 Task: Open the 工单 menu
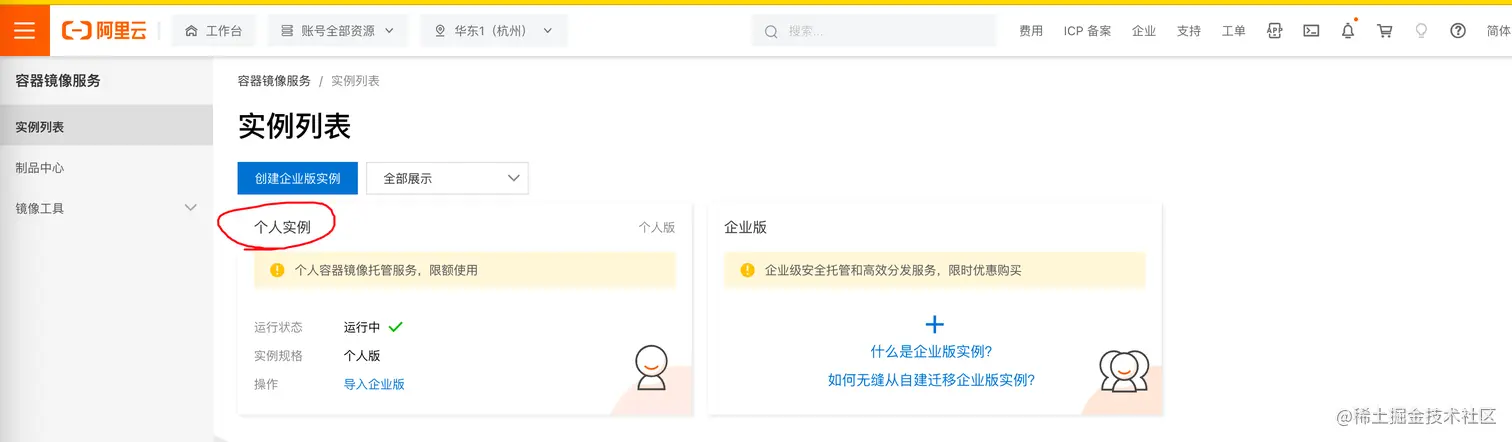coord(1234,31)
